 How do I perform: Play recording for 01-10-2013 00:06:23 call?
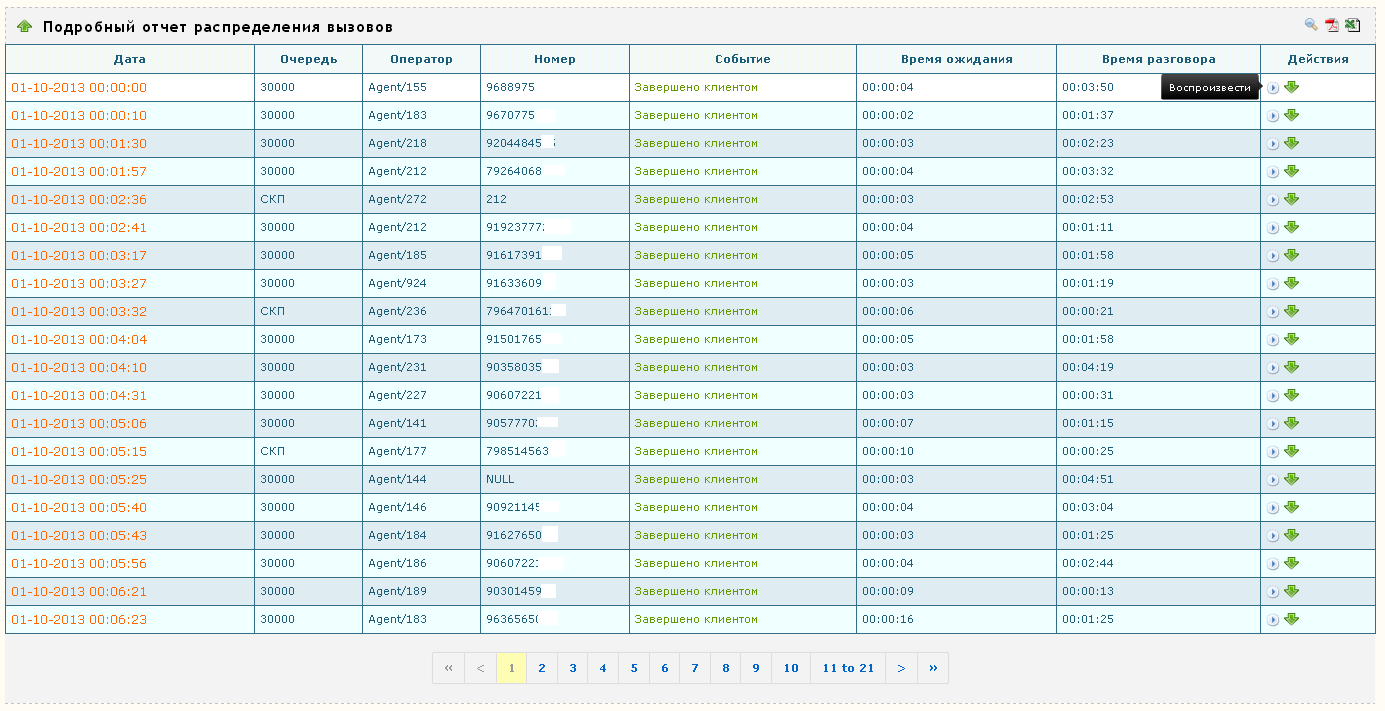coord(1273,620)
